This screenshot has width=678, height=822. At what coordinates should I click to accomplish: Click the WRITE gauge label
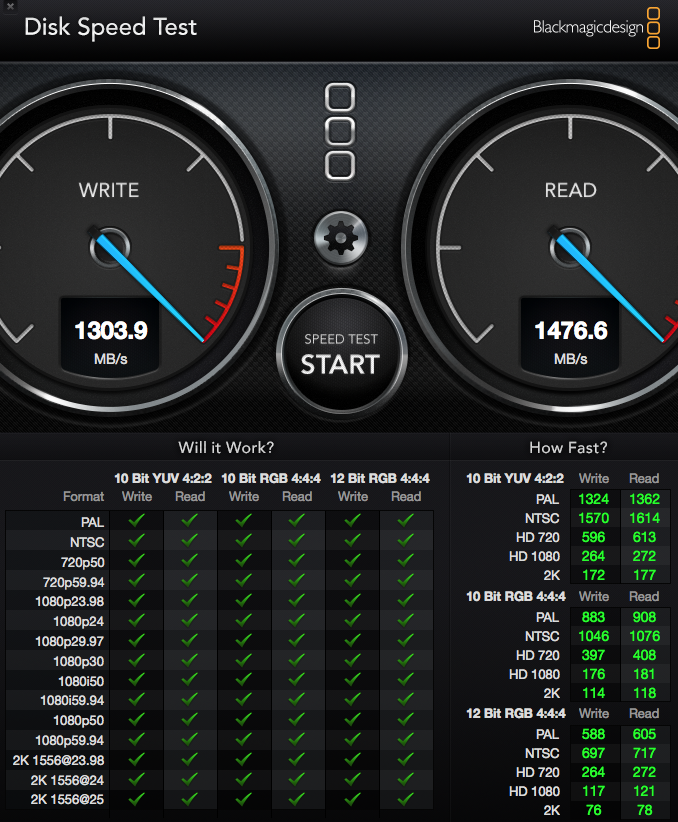(109, 190)
